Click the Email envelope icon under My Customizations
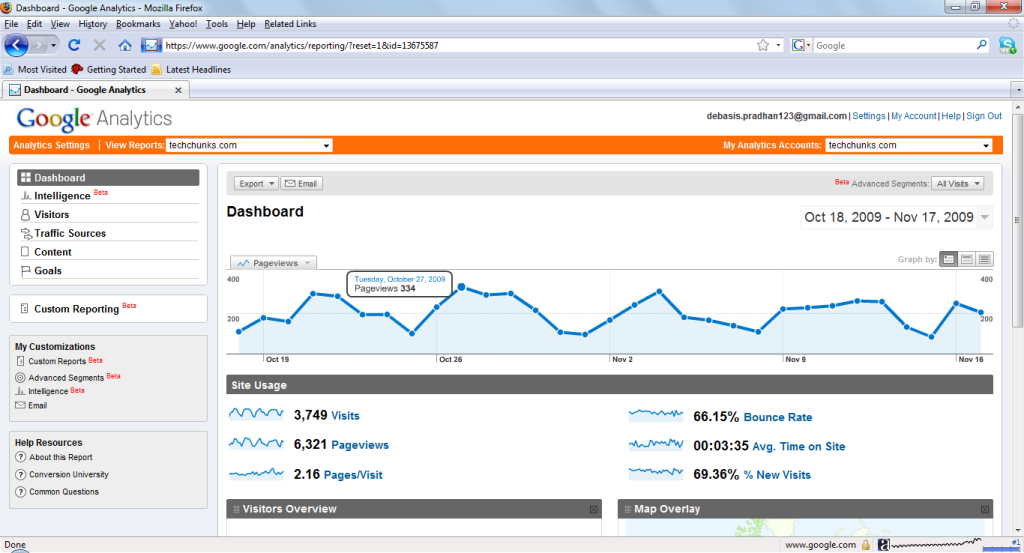 (20, 405)
